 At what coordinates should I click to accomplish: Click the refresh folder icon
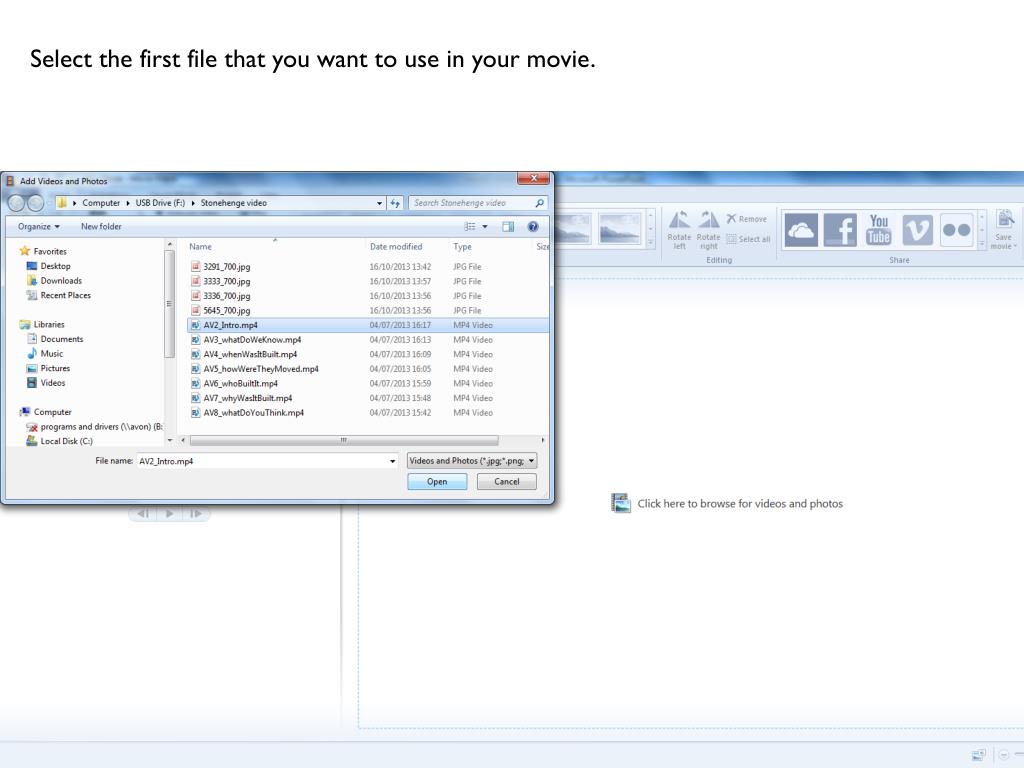pos(395,203)
